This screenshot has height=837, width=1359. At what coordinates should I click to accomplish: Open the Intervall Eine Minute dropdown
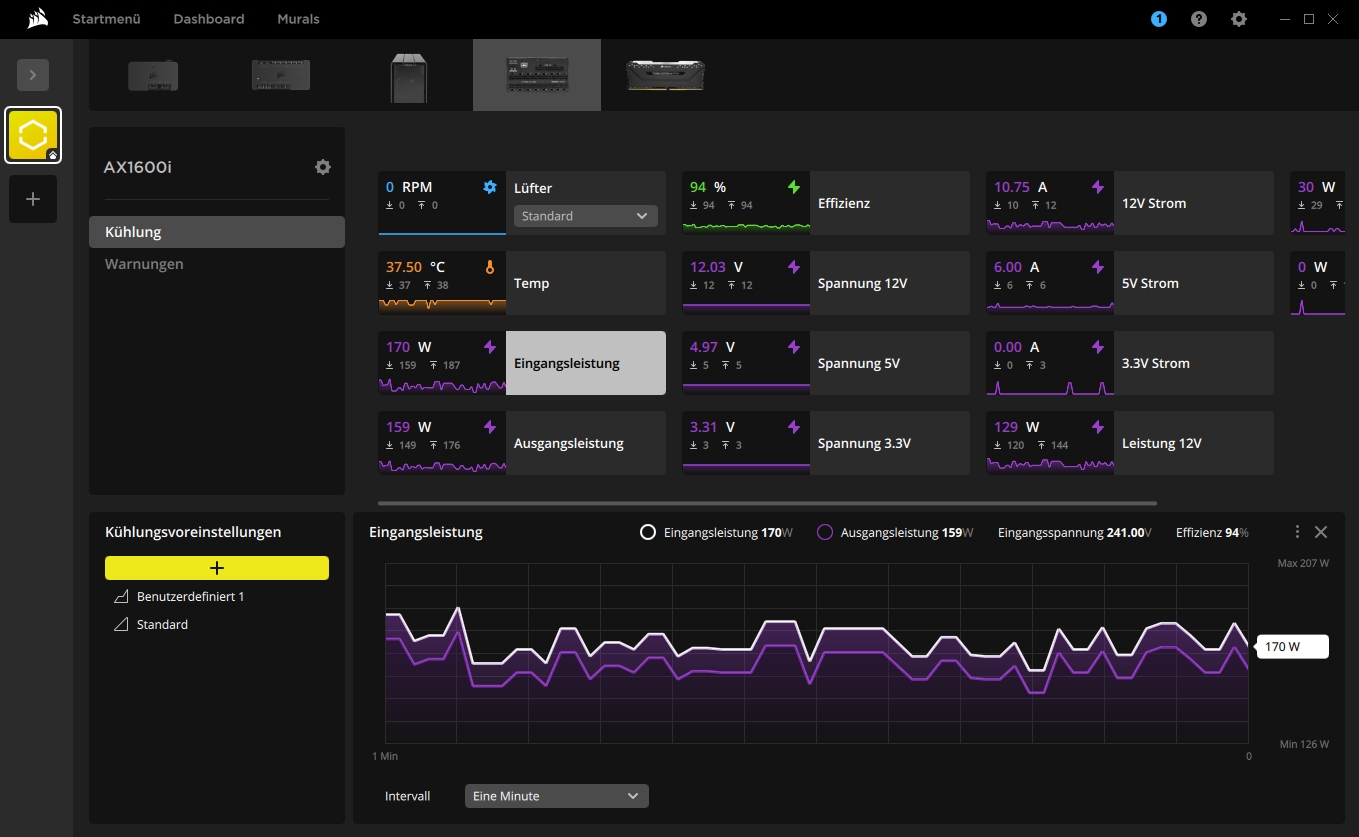(557, 796)
